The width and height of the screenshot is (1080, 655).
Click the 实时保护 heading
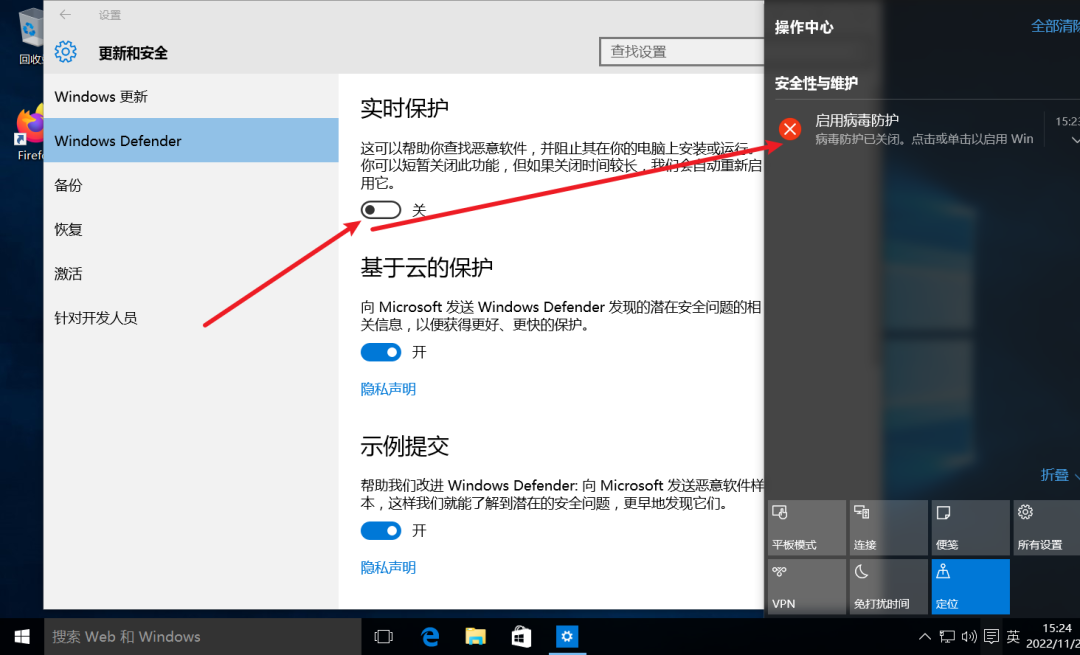click(x=404, y=108)
